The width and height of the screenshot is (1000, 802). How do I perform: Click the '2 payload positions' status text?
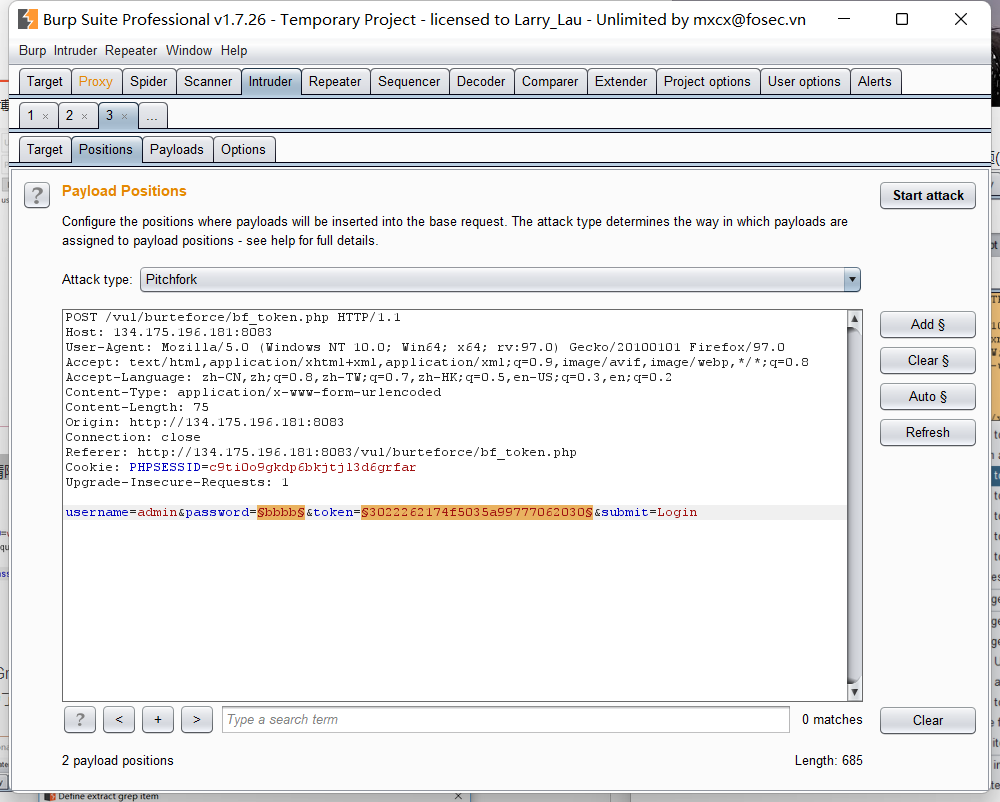[117, 761]
